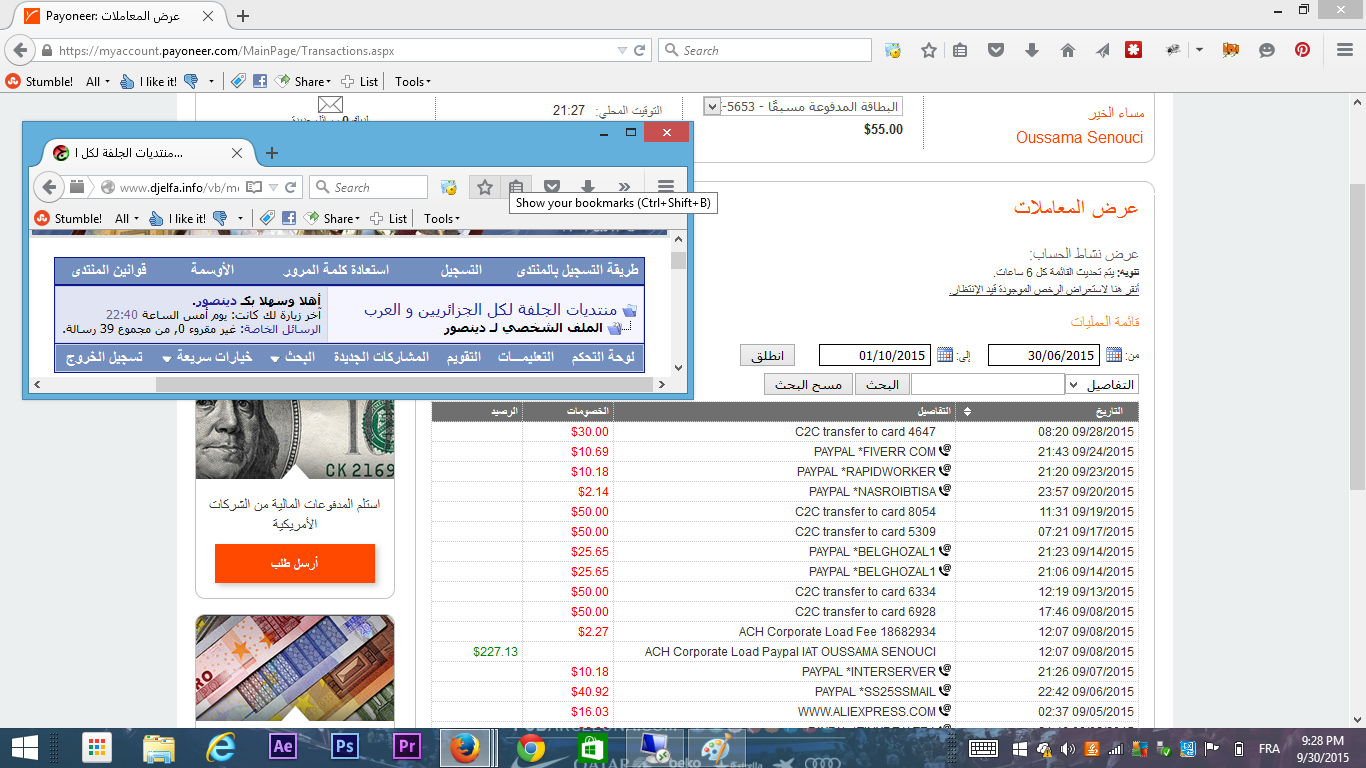The image size is (1366, 768).
Task: Click the thumbs-down icon in the Payoneer window toolbar
Action: (191, 82)
